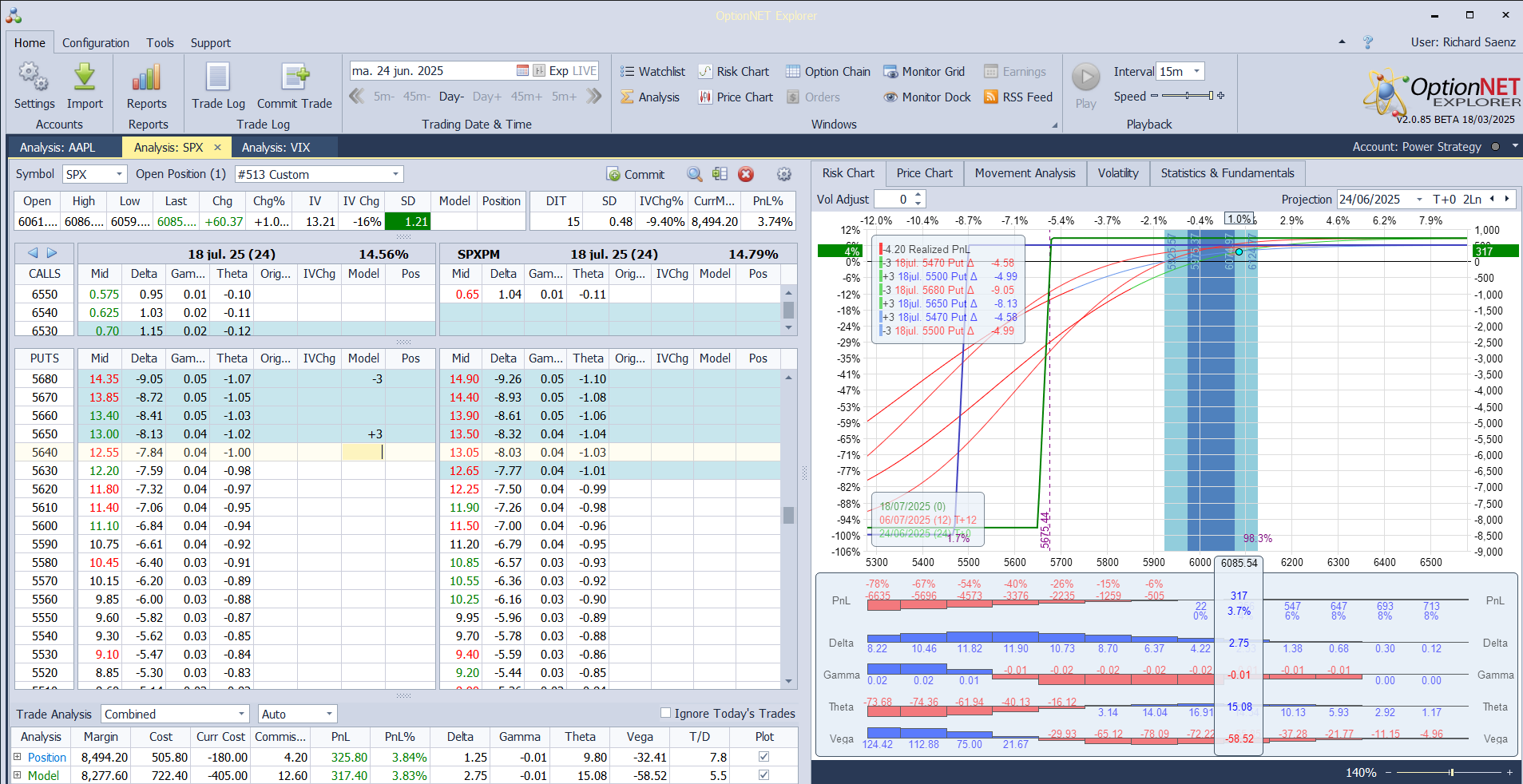This screenshot has height=784, width=1523.
Task: Open the account options dropdown arrow
Action: click(1514, 146)
